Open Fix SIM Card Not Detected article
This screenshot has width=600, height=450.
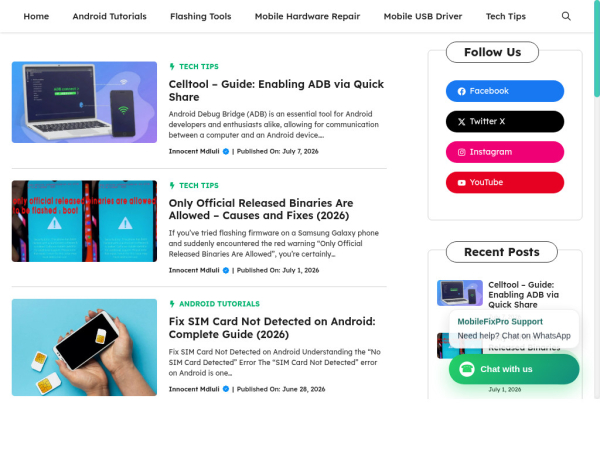coord(272,328)
